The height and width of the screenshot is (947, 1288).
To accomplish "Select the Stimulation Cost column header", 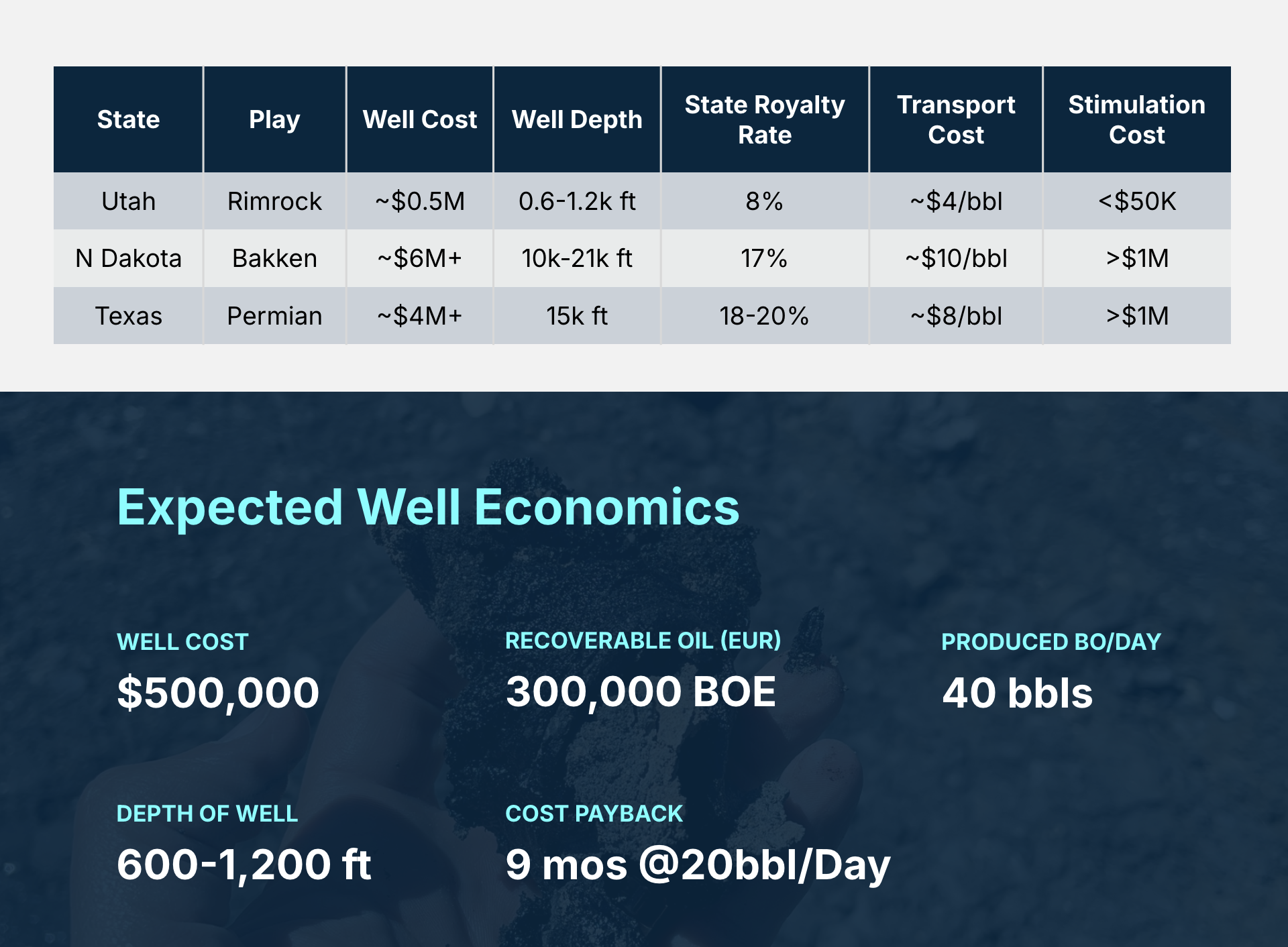I will [1137, 119].
